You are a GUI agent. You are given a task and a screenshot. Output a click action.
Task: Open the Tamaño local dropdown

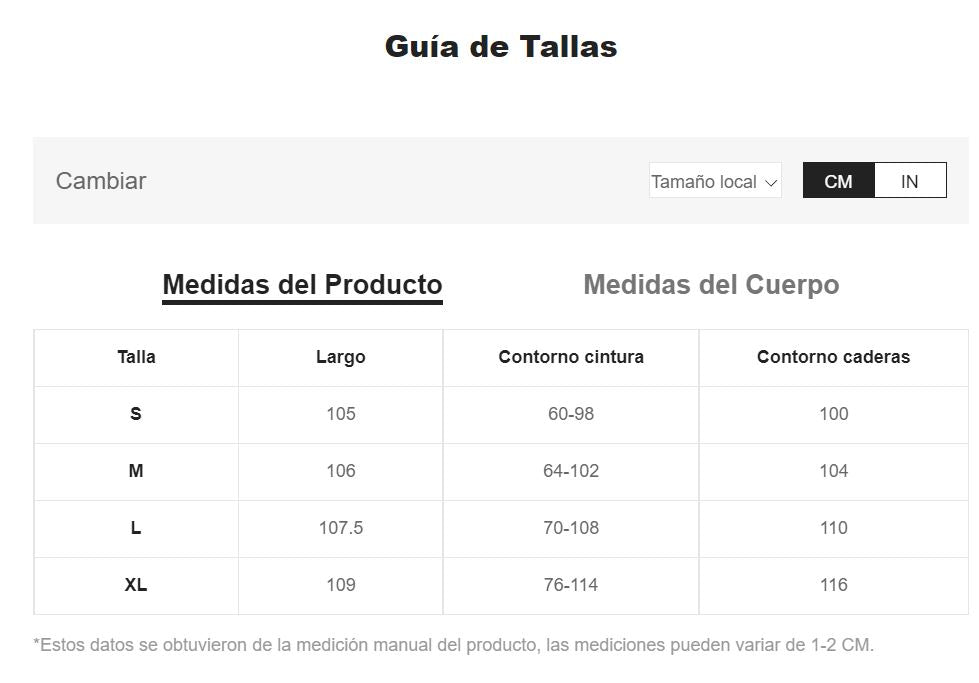pos(714,181)
